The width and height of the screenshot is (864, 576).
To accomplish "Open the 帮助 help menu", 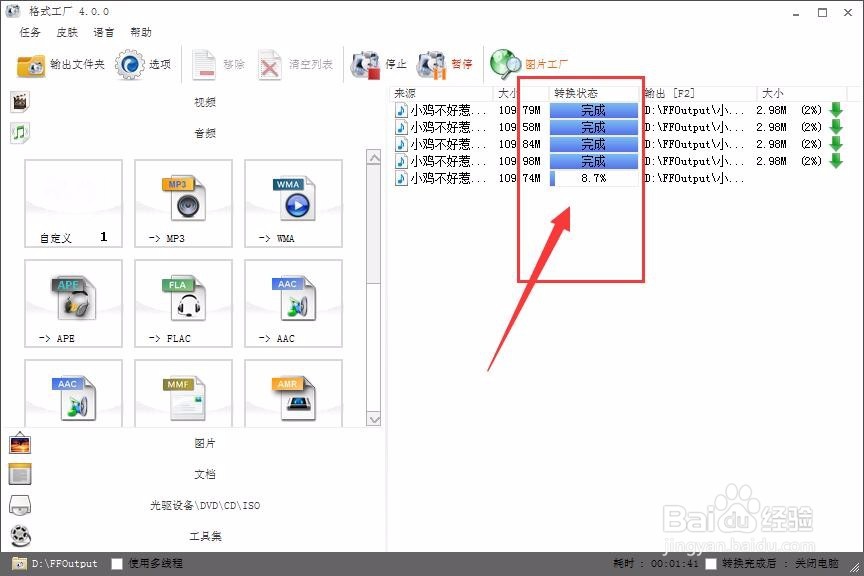I will 141,31.
